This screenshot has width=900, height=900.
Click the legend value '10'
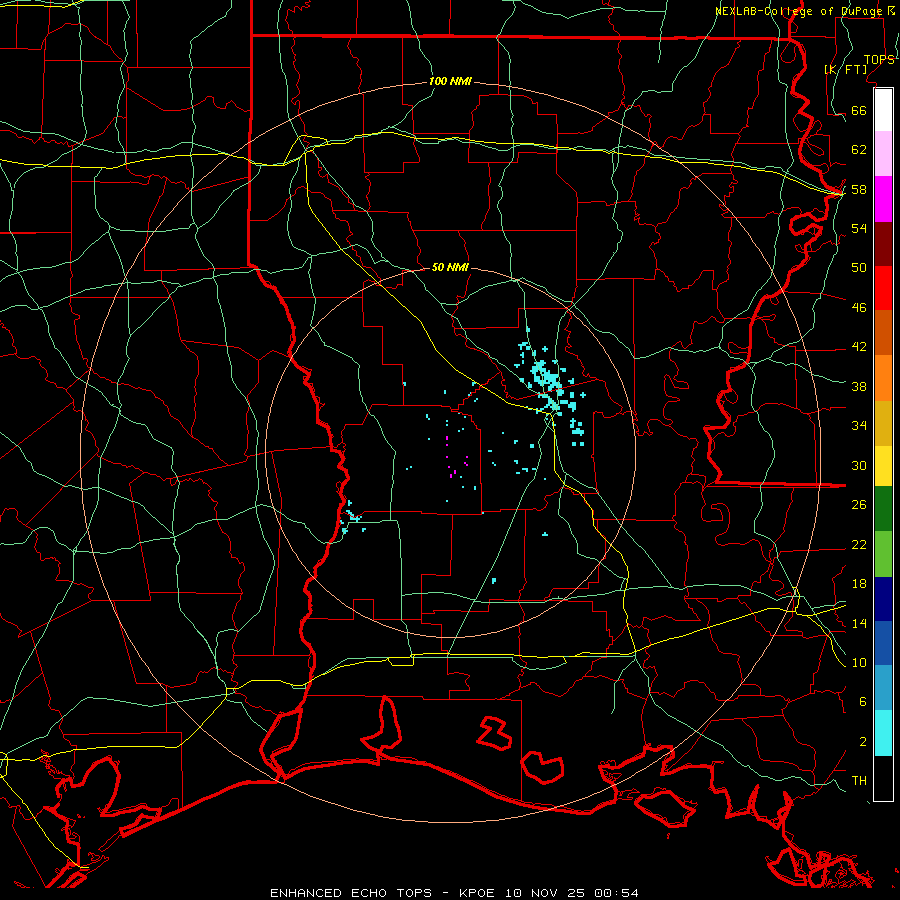pos(859,663)
